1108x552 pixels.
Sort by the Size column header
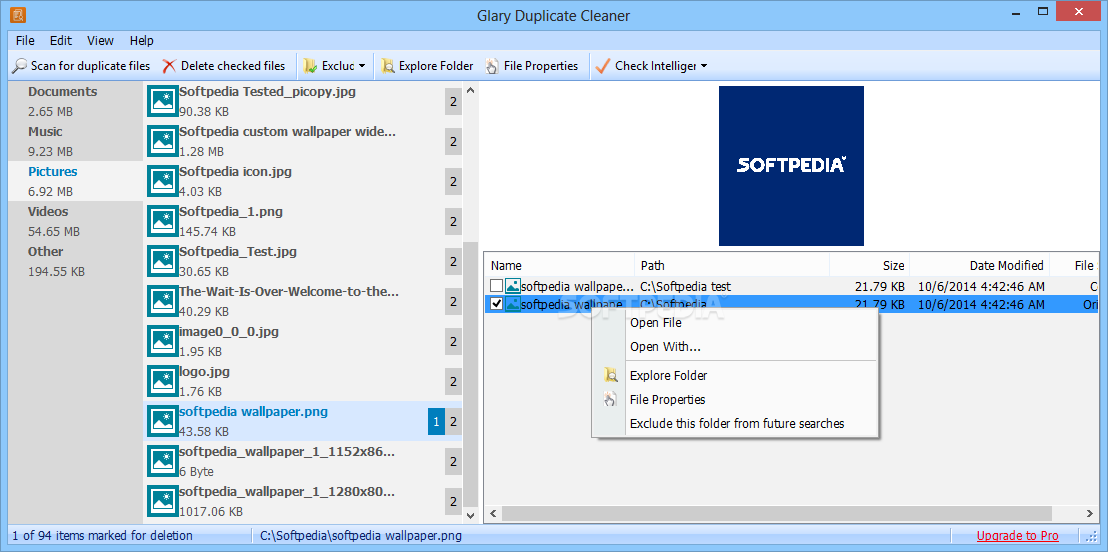[x=870, y=266]
